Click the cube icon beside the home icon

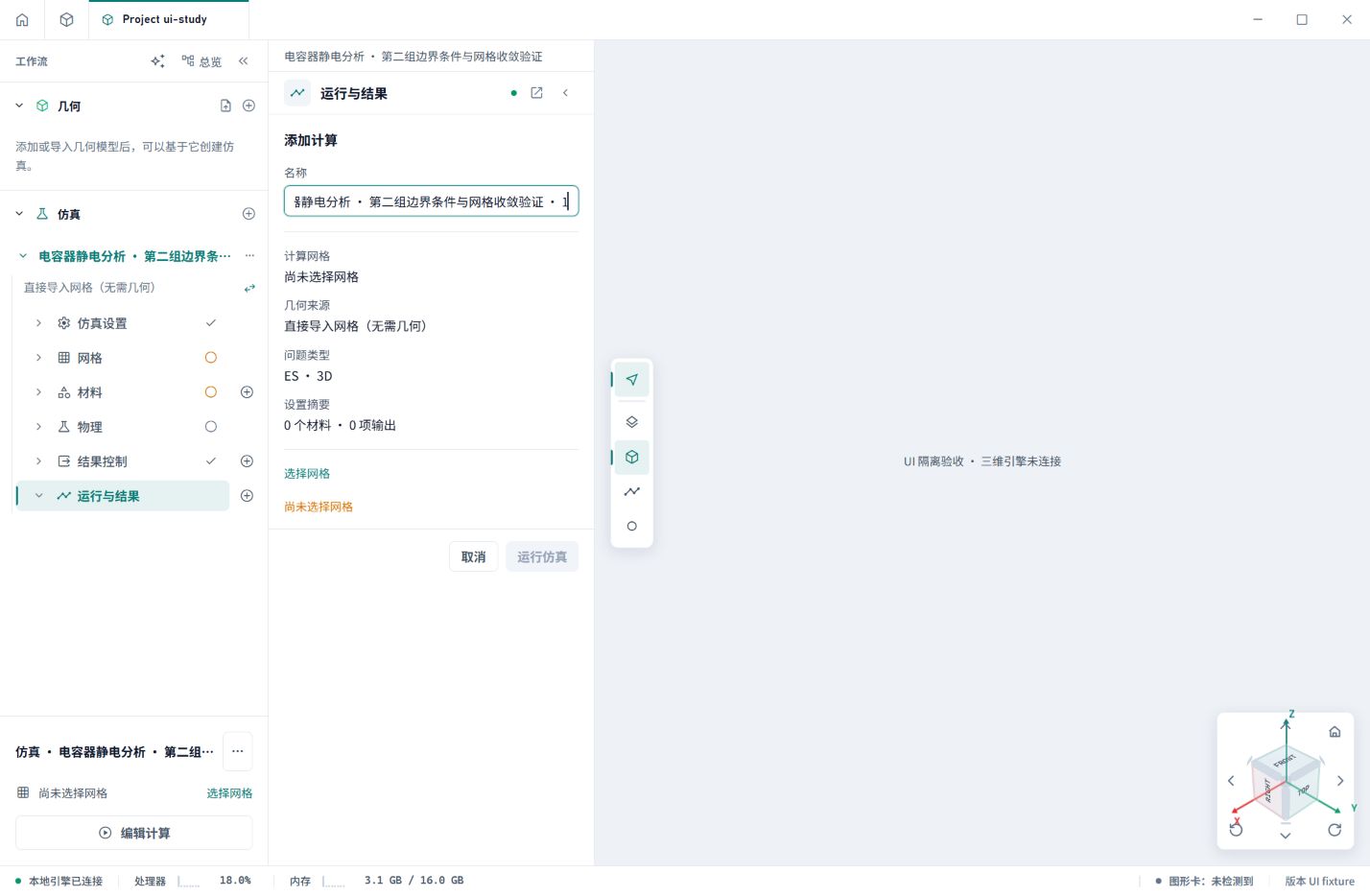point(66,19)
